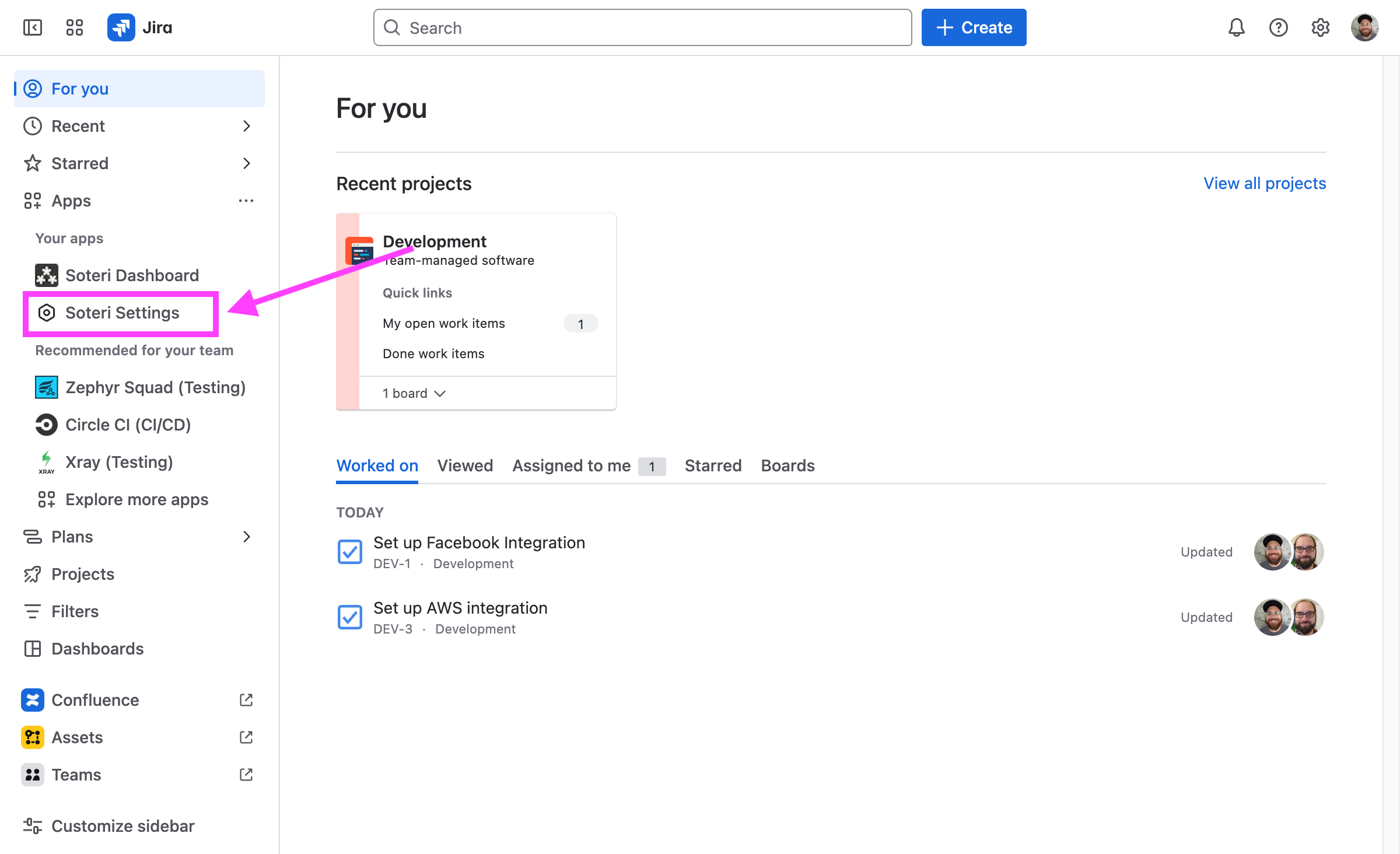Open Circle CI (CI/CD) app
The height and width of the screenshot is (854, 1400).
tap(128, 425)
